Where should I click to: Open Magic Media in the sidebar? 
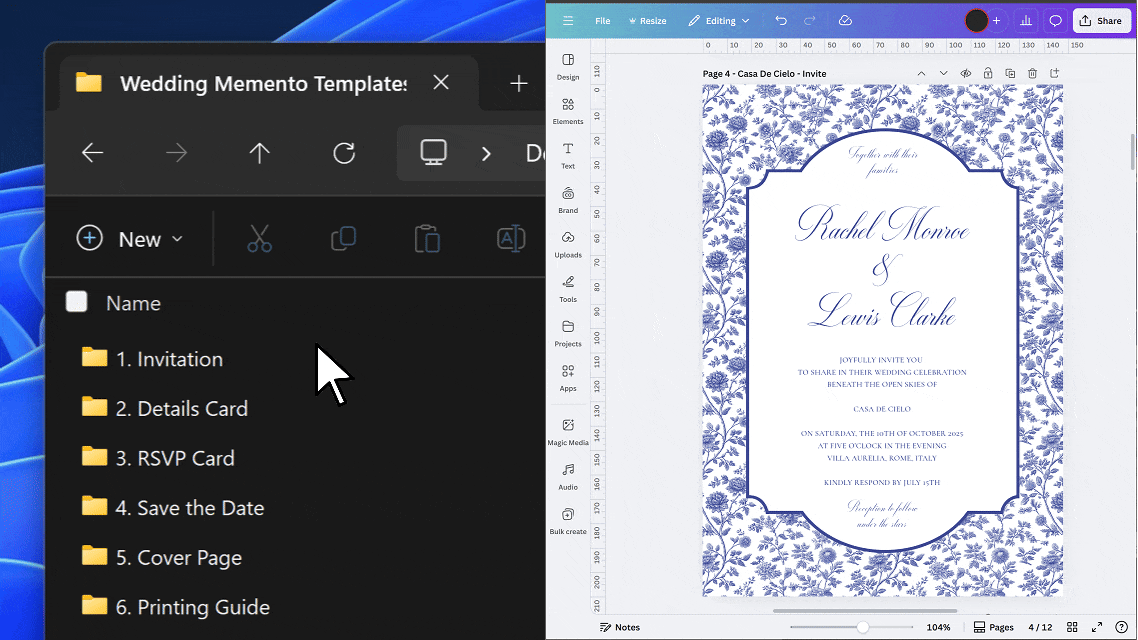tap(568, 431)
